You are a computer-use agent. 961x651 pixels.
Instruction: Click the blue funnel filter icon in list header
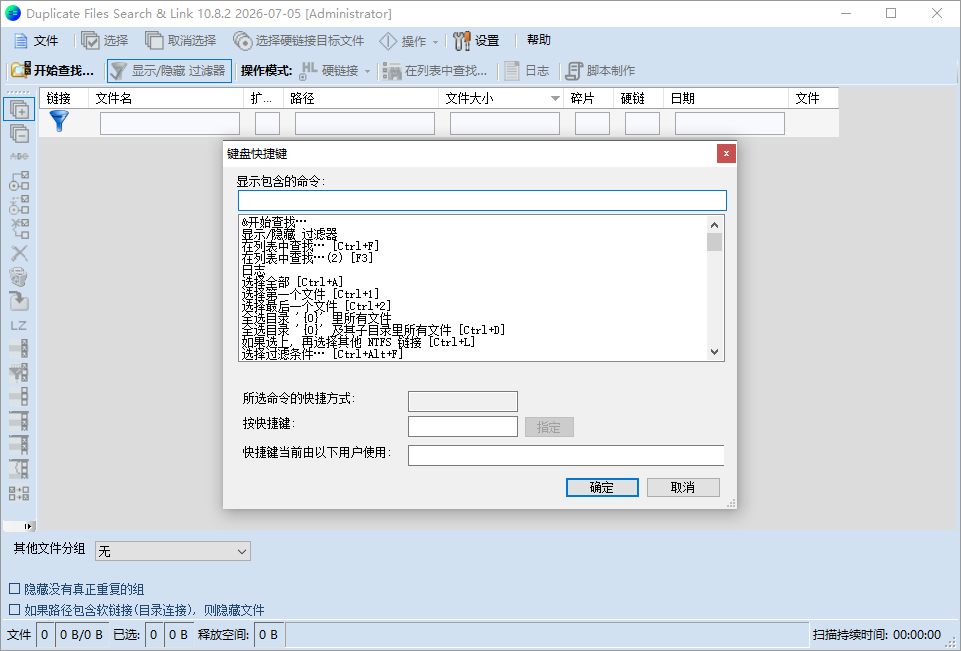[59, 121]
